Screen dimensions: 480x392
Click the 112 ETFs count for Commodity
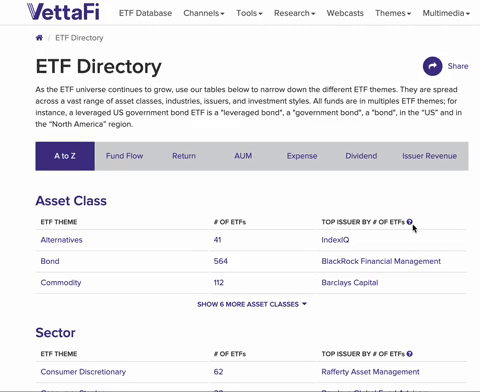click(x=219, y=283)
